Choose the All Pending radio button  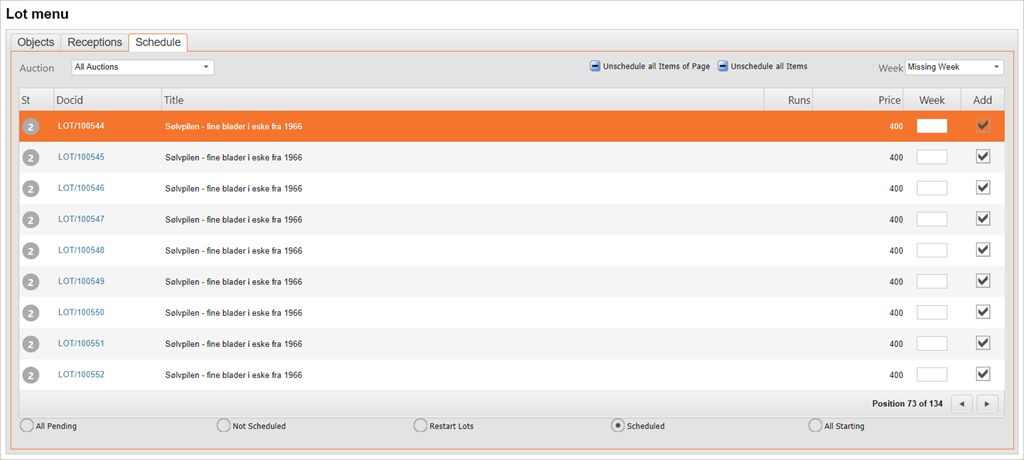point(26,426)
